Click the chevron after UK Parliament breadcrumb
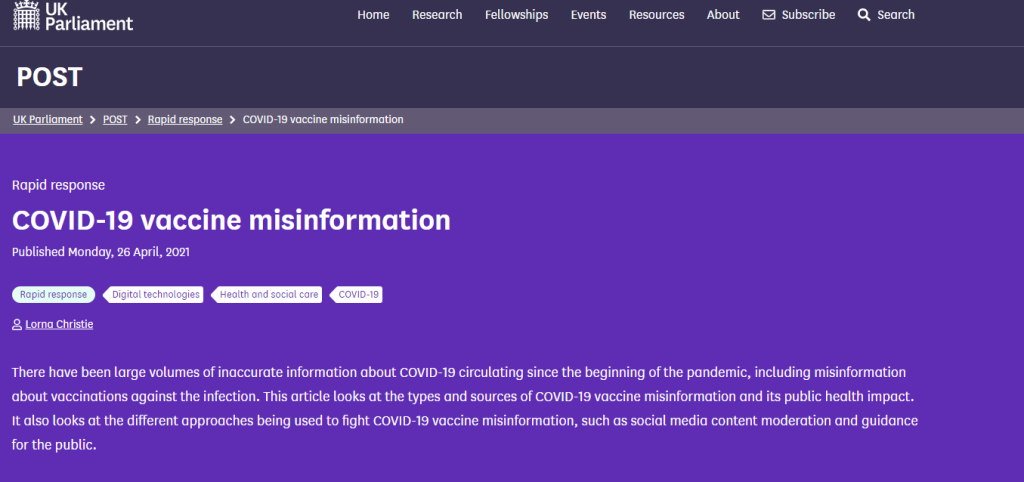Image resolution: width=1024 pixels, height=482 pixels. click(93, 120)
